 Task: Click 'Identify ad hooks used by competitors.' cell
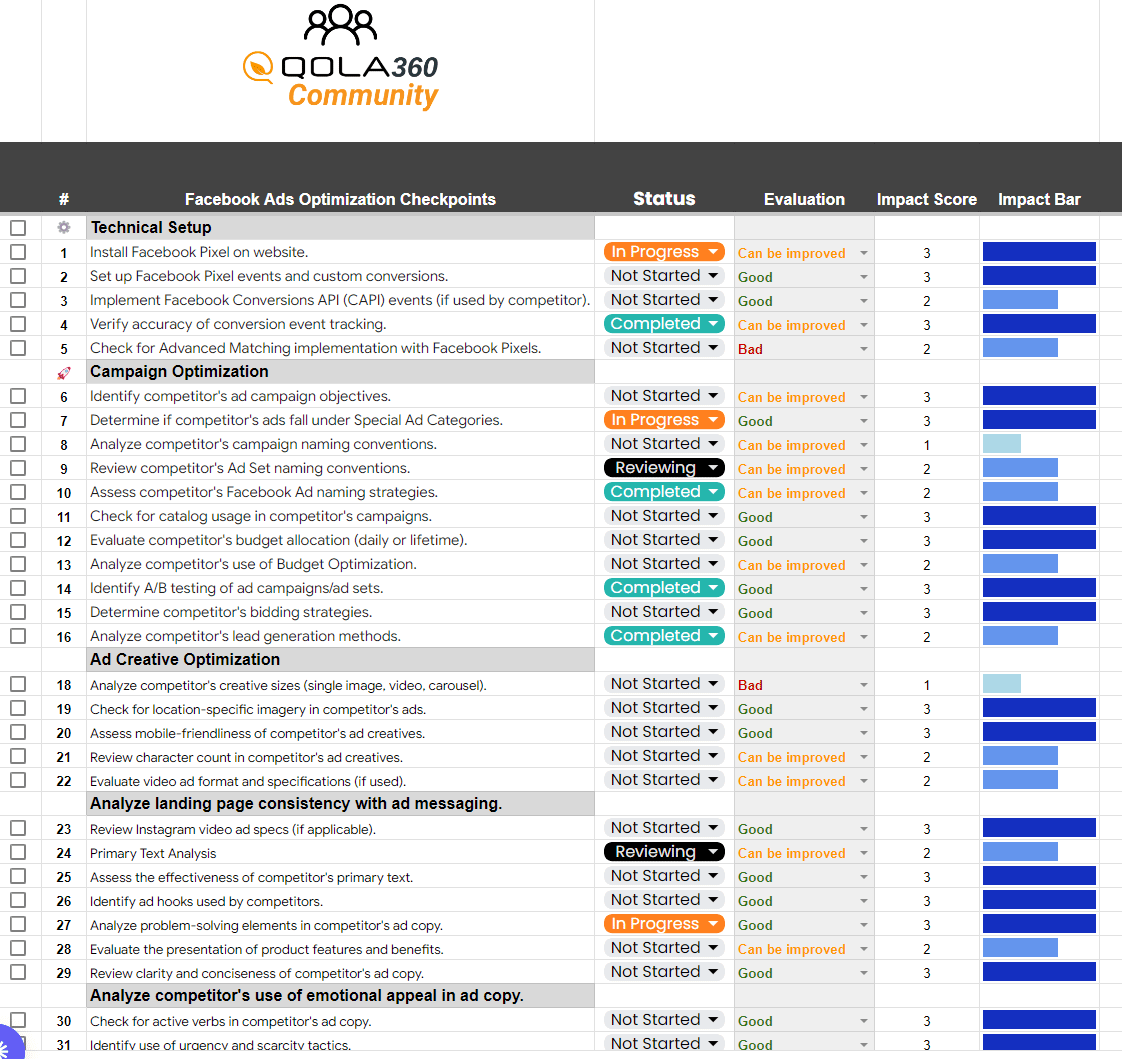click(x=341, y=901)
